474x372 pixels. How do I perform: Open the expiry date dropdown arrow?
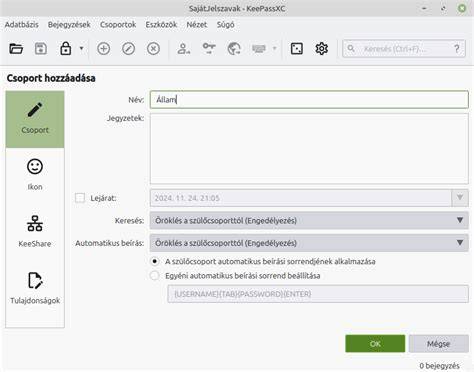(x=460, y=198)
